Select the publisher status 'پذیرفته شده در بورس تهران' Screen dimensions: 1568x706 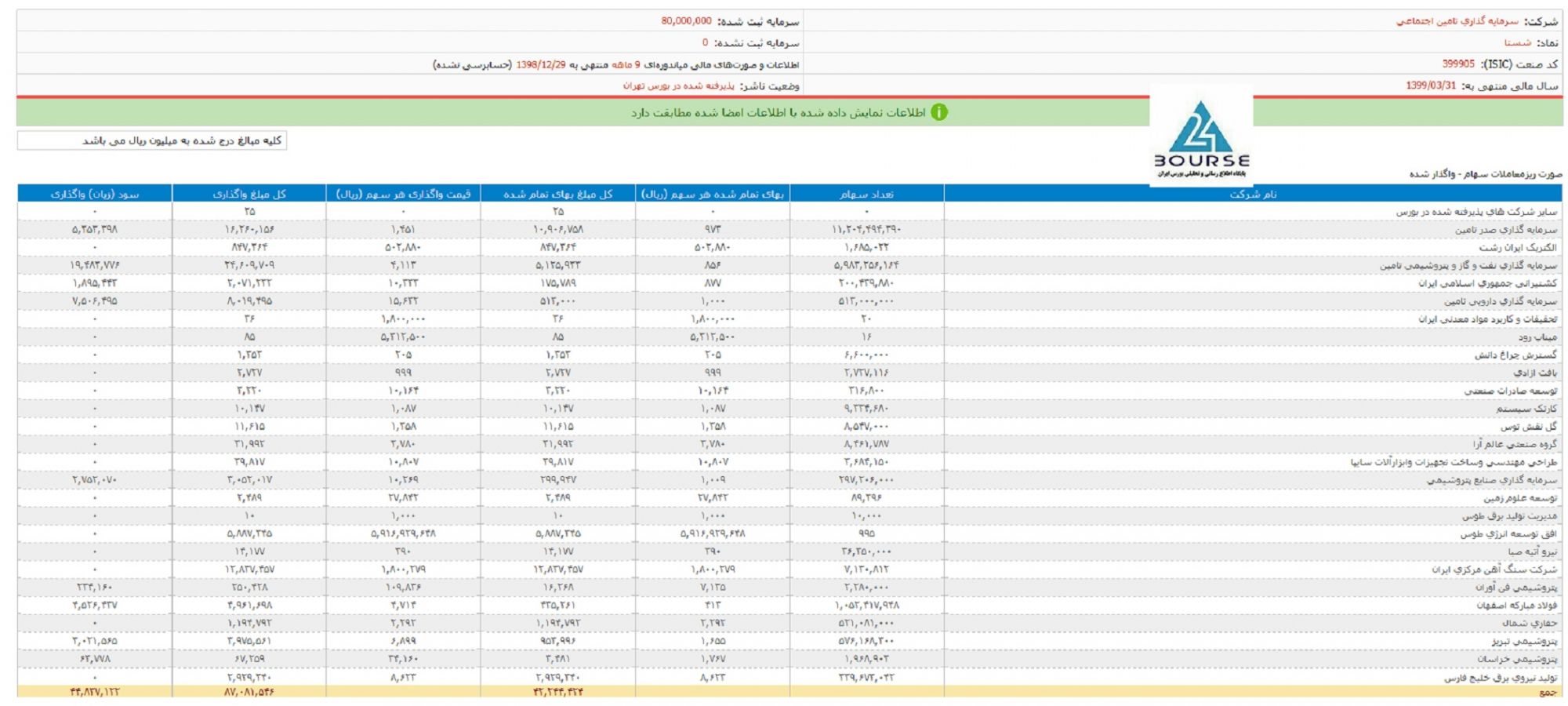click(679, 86)
